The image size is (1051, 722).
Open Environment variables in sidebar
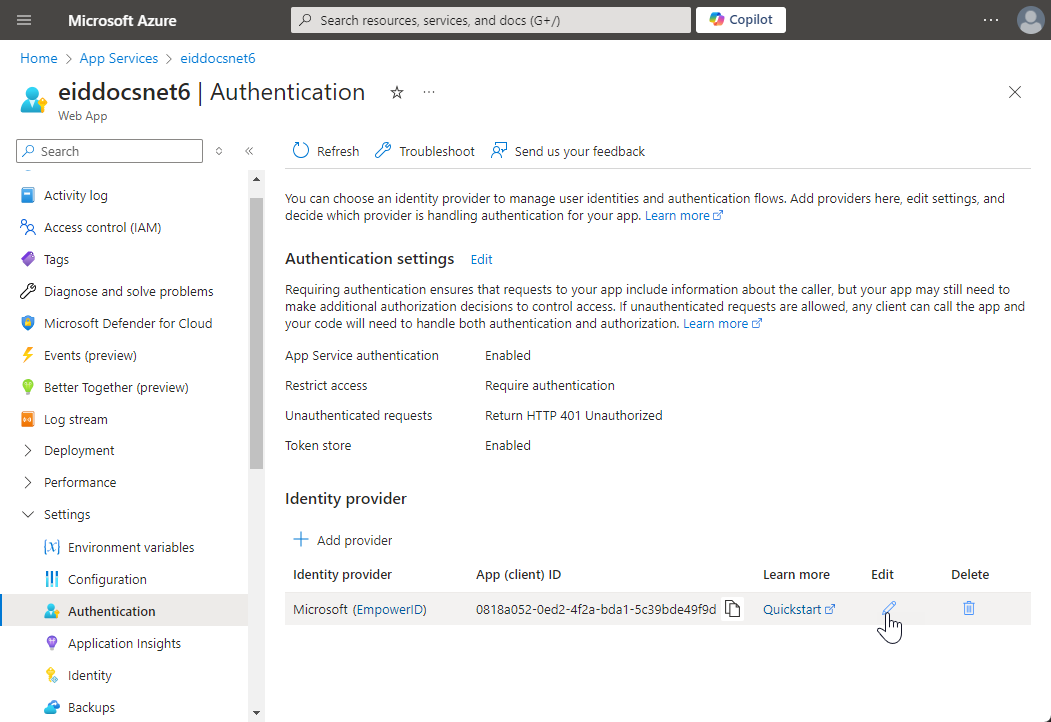pos(130,548)
